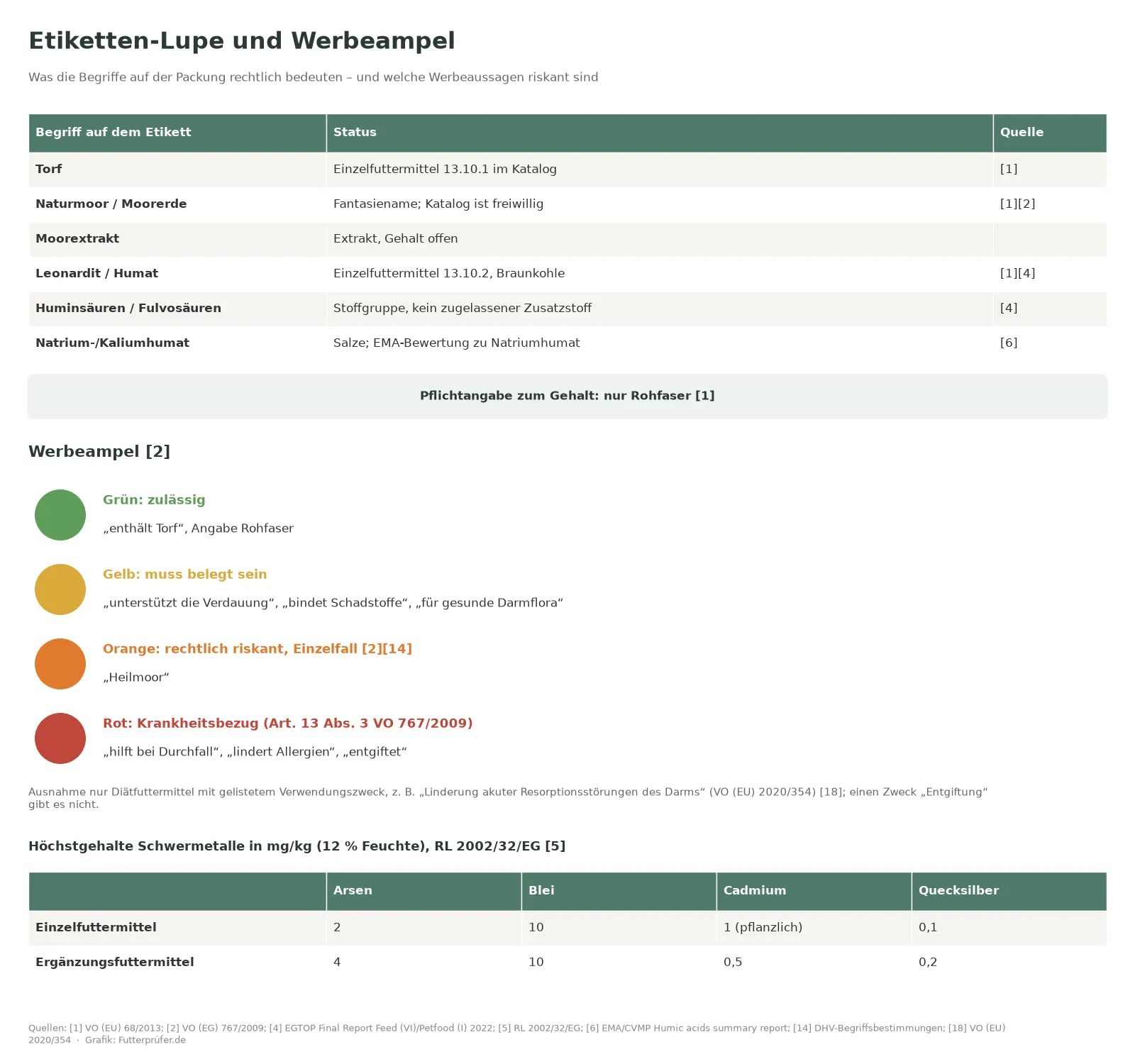The height and width of the screenshot is (1064, 1135).
Task: Click the title 'Etiketten-Lupe und Werbeampel'
Action: coord(242,40)
